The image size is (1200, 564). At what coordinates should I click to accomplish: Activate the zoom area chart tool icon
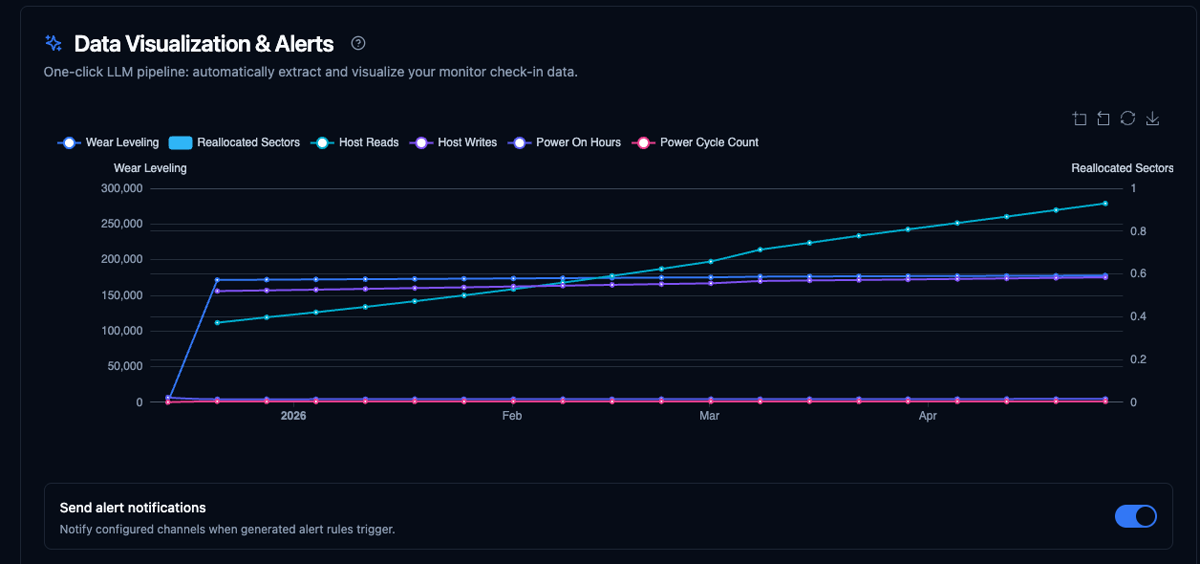tap(1079, 119)
